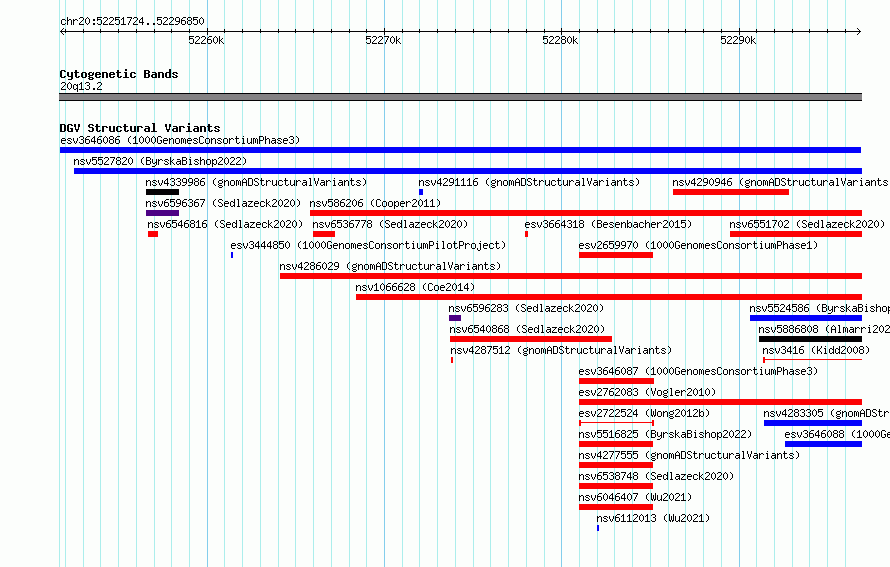890x567 pixels.
Task: Click the thin red esv2722524 feature line
Action: (616, 423)
